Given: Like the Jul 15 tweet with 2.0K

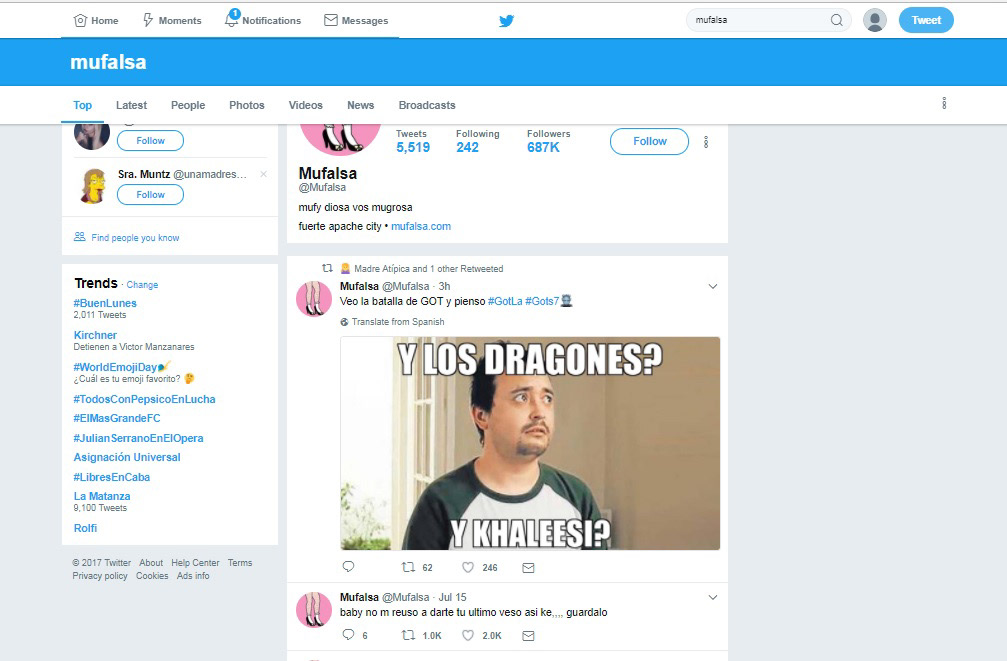Looking at the screenshot, I should (x=482, y=635).
